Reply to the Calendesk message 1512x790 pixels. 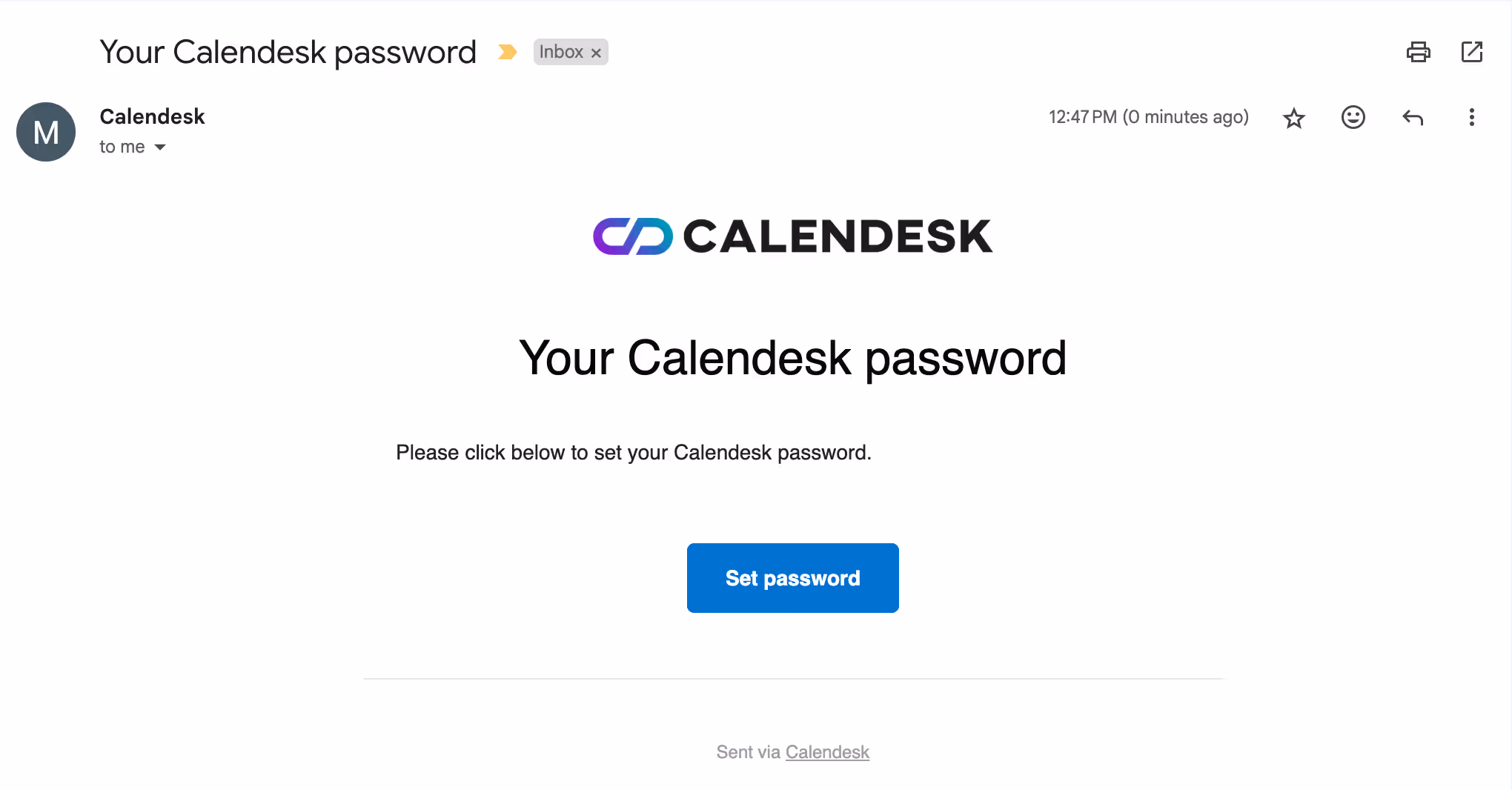coord(1412,117)
